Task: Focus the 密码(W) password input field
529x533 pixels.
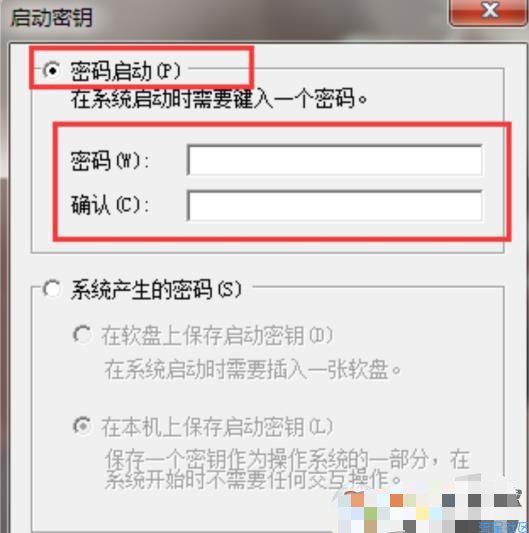Action: click(335, 160)
